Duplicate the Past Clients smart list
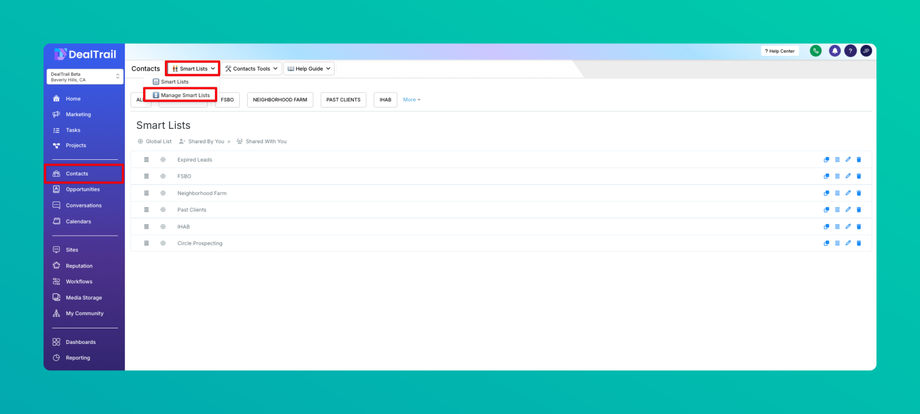Viewport: 920px width, 414px height. 826,209
